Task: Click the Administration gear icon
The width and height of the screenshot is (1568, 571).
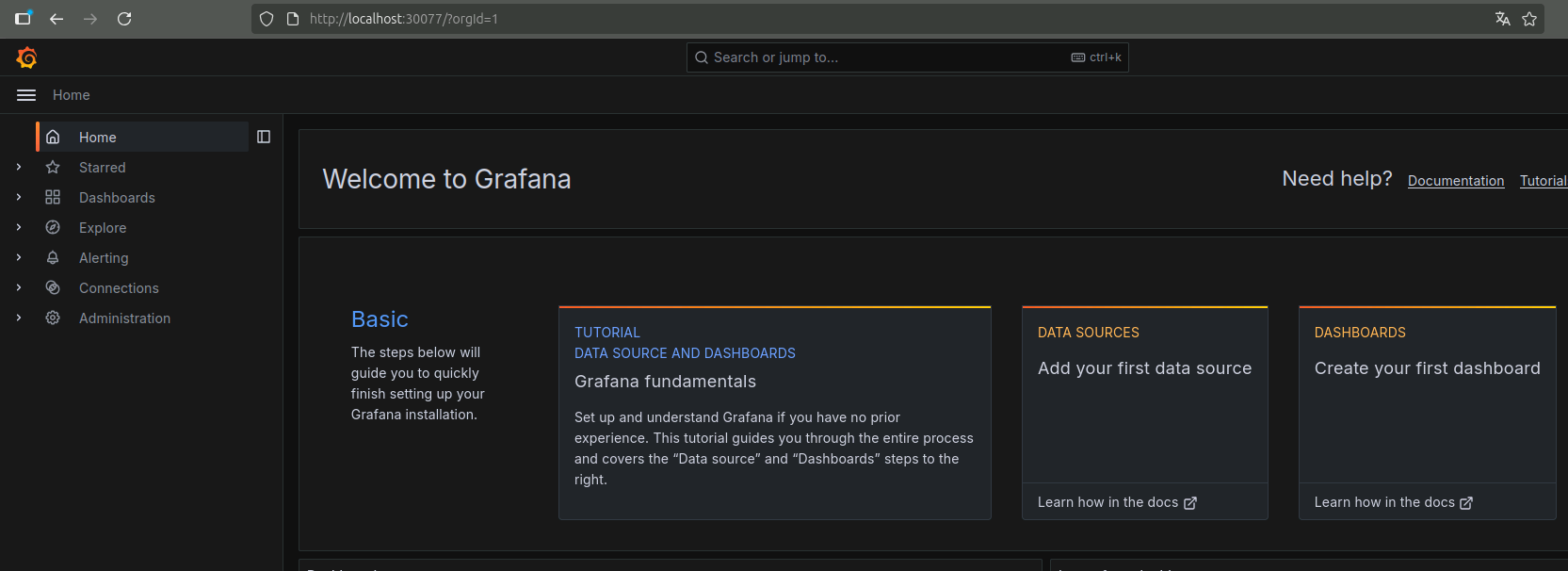Action: [x=53, y=318]
